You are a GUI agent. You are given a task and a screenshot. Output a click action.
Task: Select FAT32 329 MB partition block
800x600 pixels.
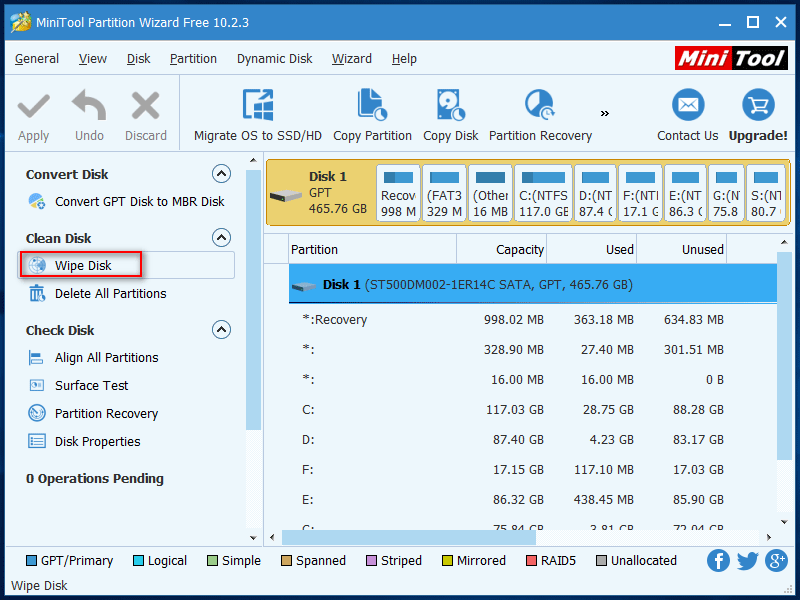(x=444, y=193)
